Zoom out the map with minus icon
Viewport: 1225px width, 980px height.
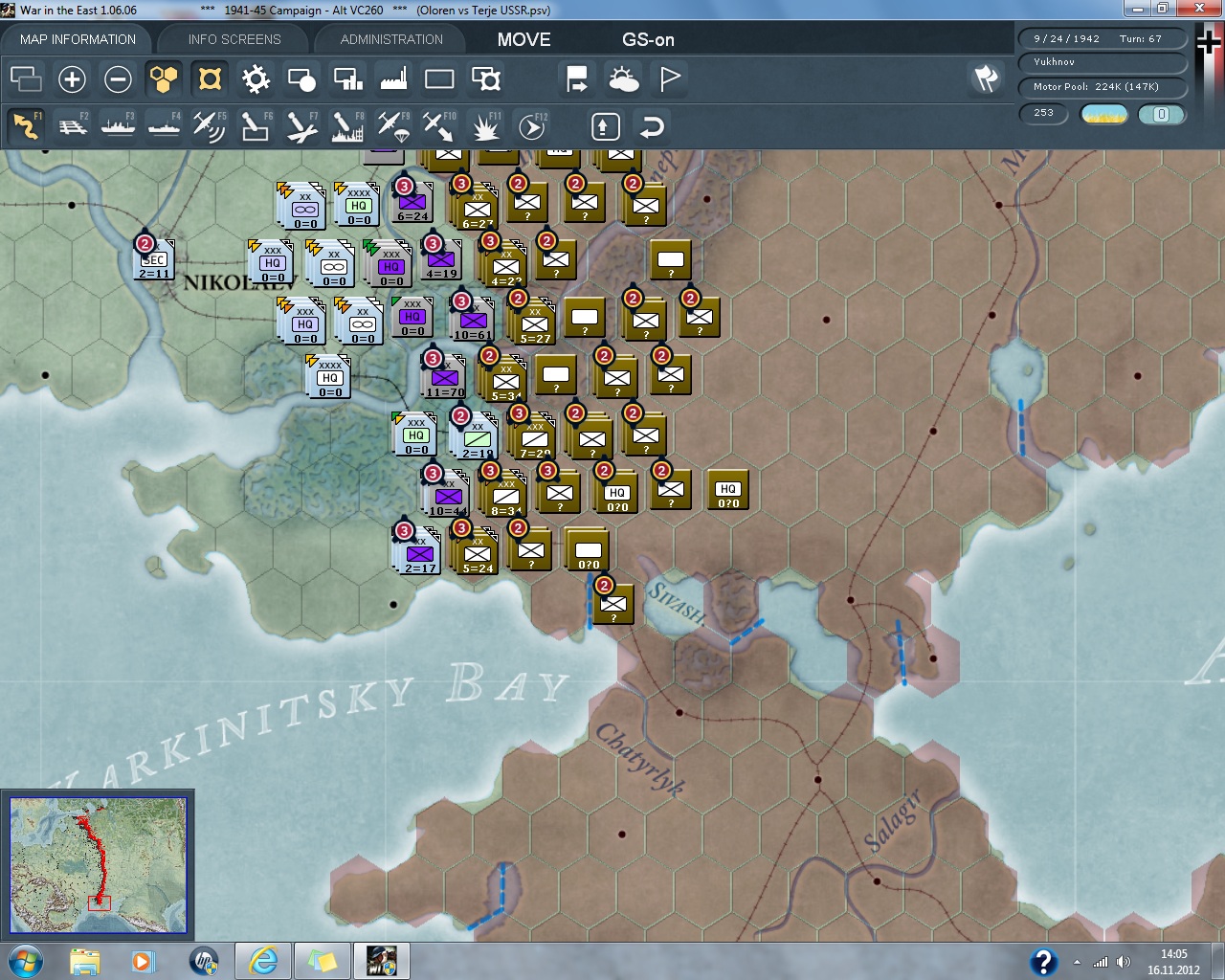[x=118, y=78]
